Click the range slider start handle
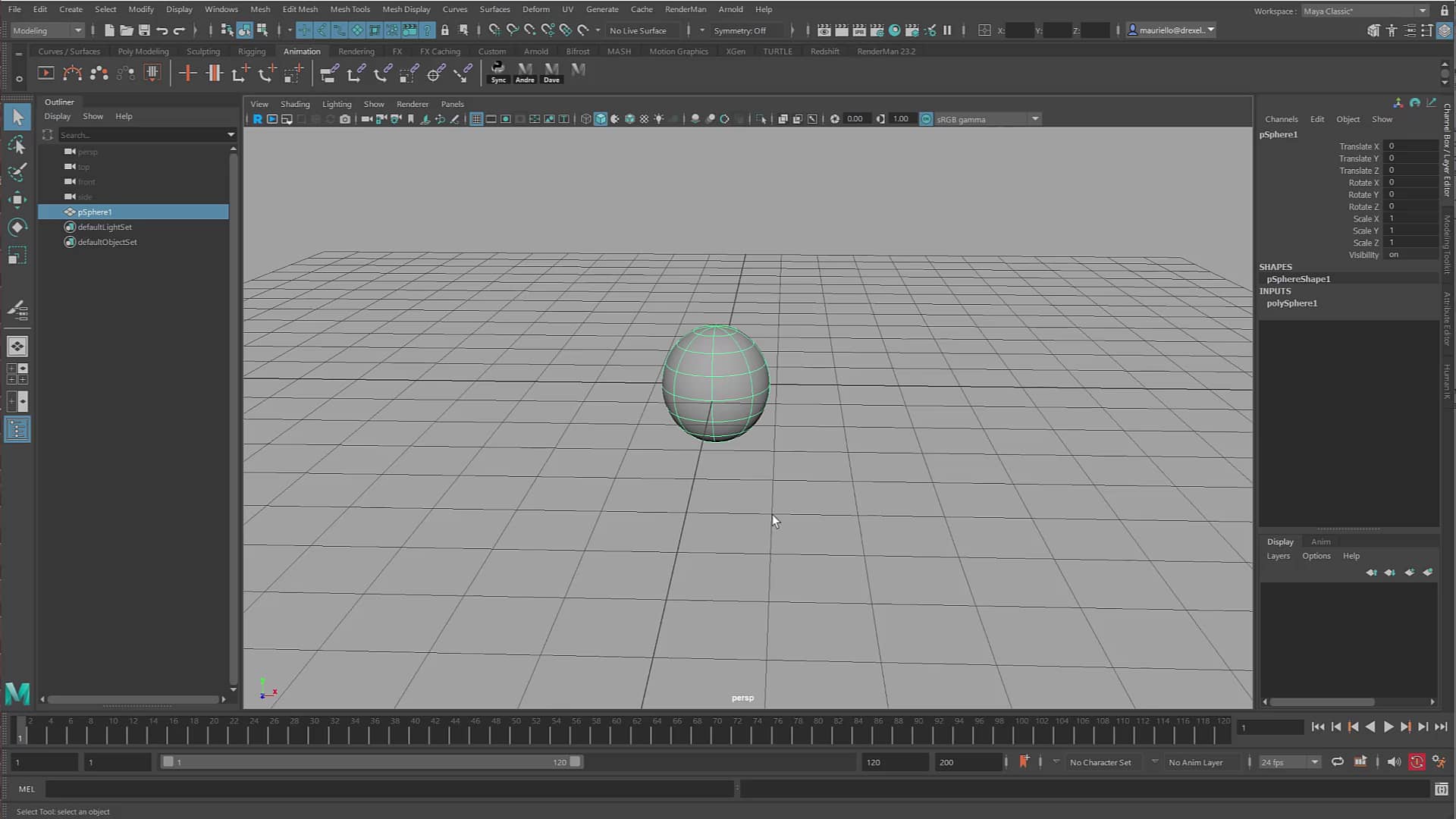This screenshot has width=1456, height=819. point(168,762)
